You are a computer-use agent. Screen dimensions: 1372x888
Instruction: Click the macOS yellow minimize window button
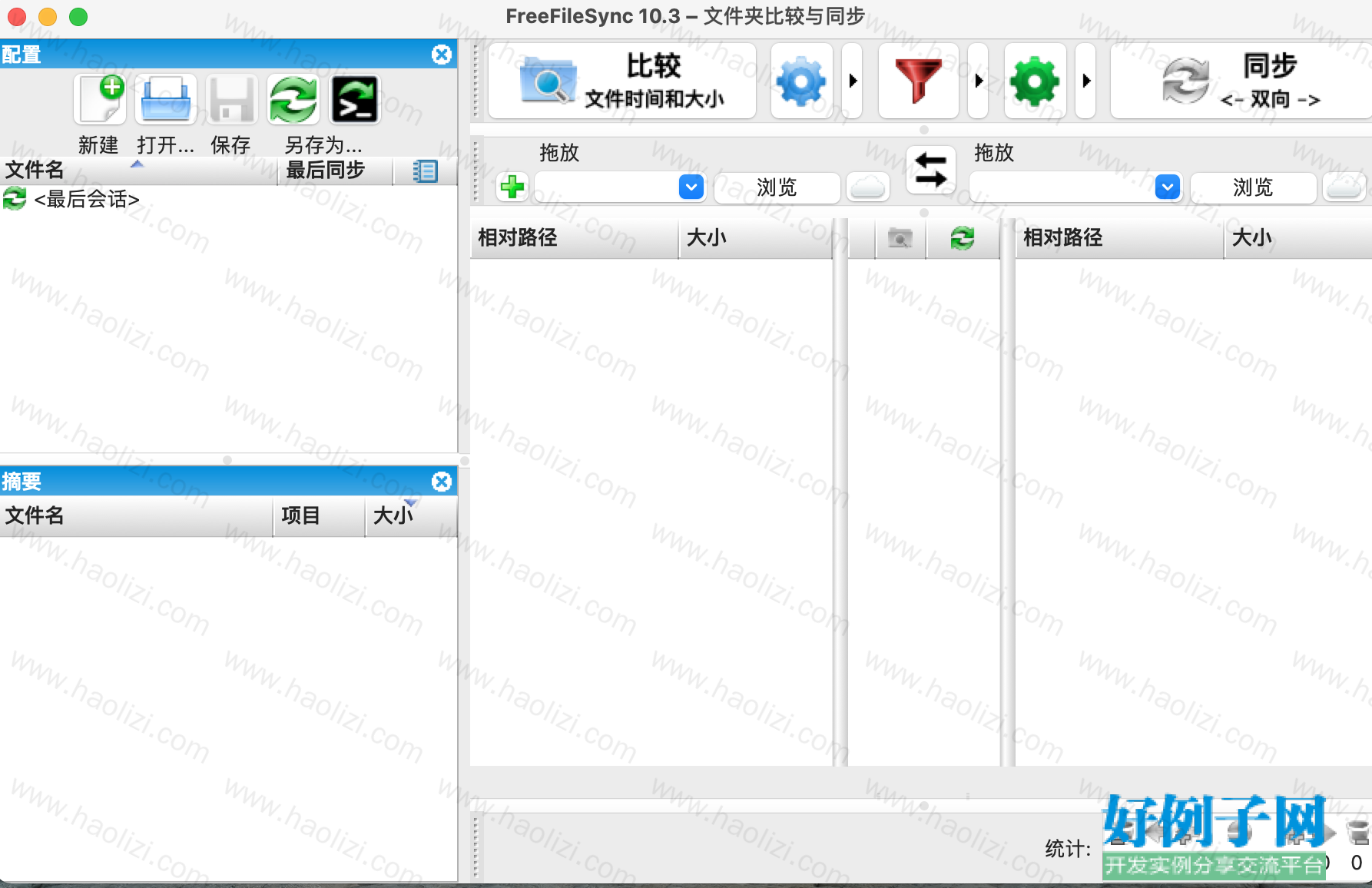(x=48, y=17)
